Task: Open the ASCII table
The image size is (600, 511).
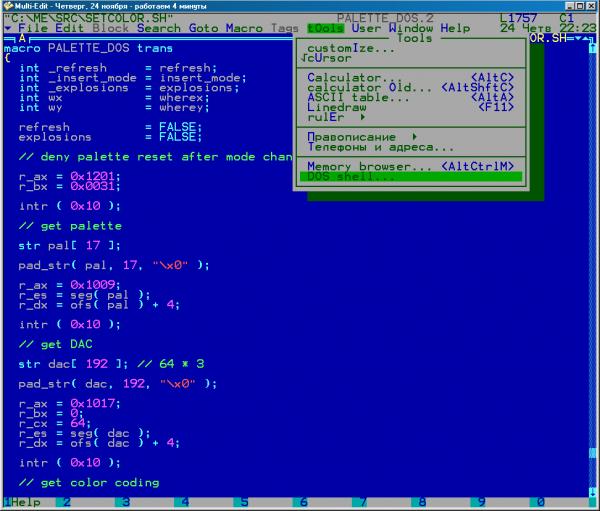Action: tap(352, 98)
